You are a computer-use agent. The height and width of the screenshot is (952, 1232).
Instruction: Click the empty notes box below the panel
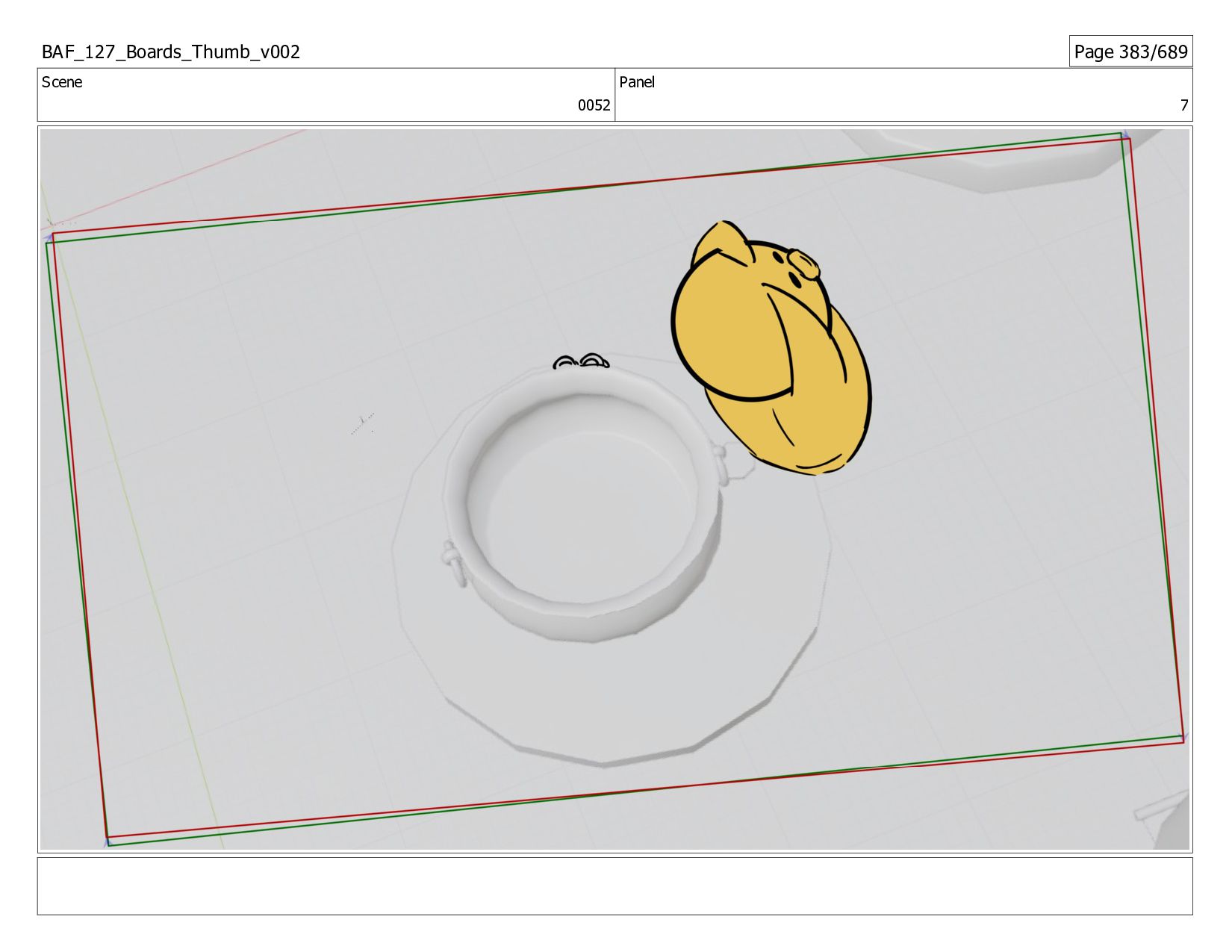[615, 886]
